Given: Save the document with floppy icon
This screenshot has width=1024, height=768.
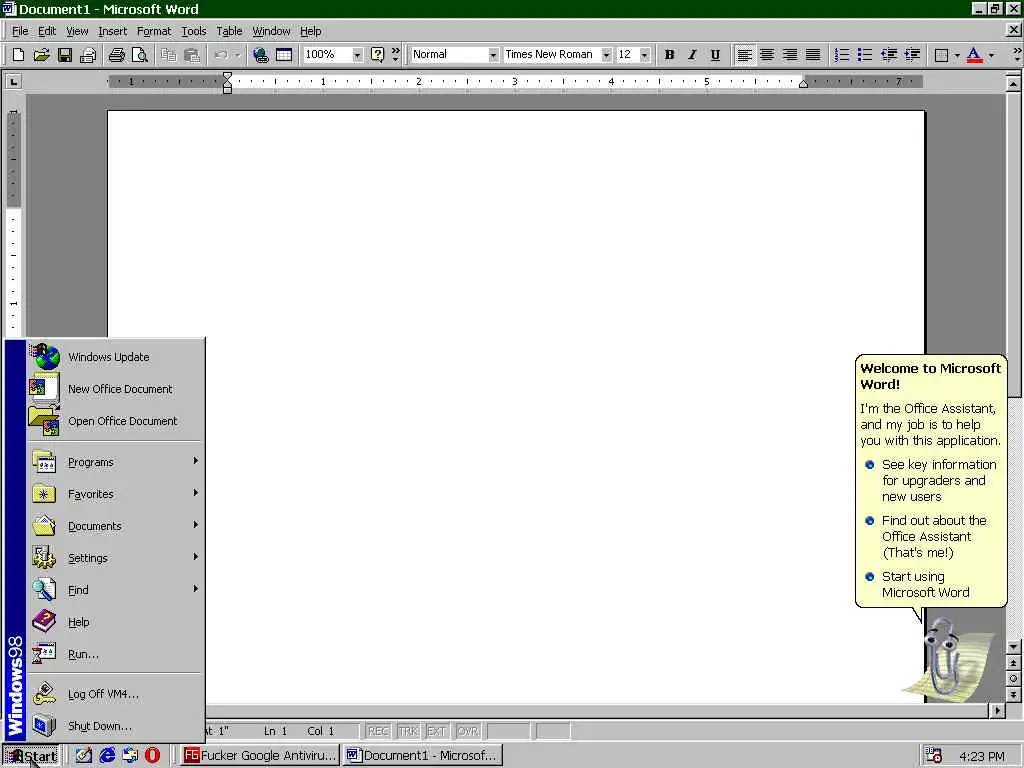Looking at the screenshot, I should point(65,55).
